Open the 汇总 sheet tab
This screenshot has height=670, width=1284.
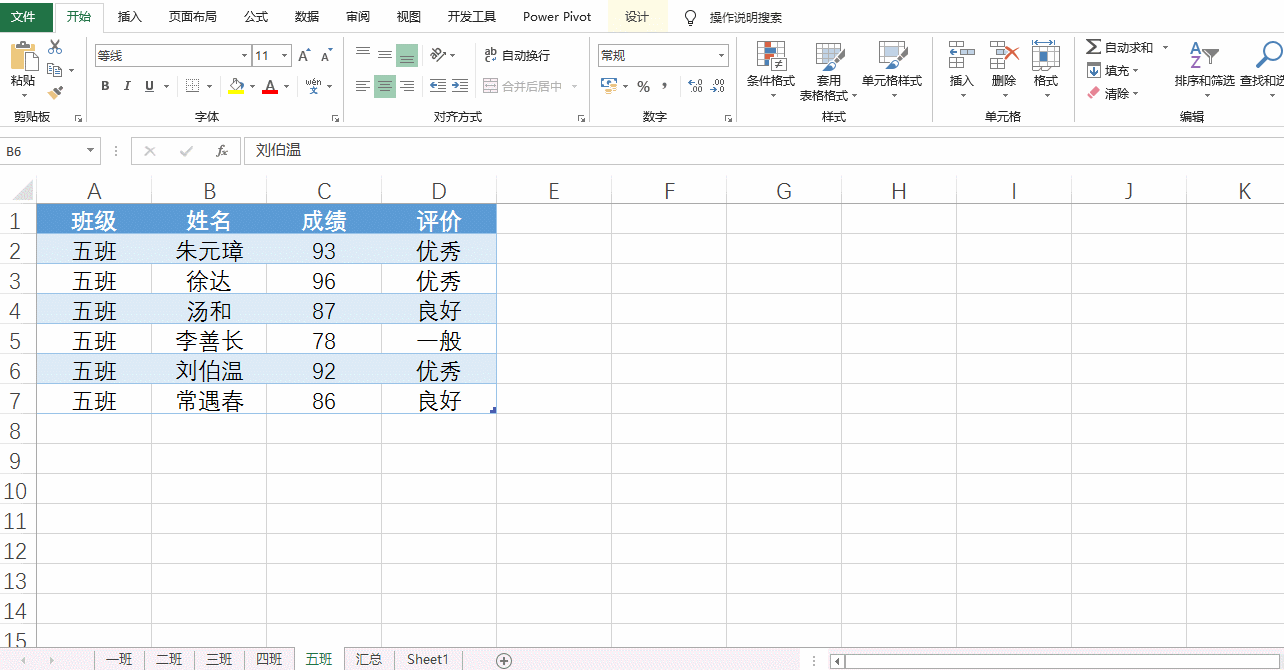(368, 659)
